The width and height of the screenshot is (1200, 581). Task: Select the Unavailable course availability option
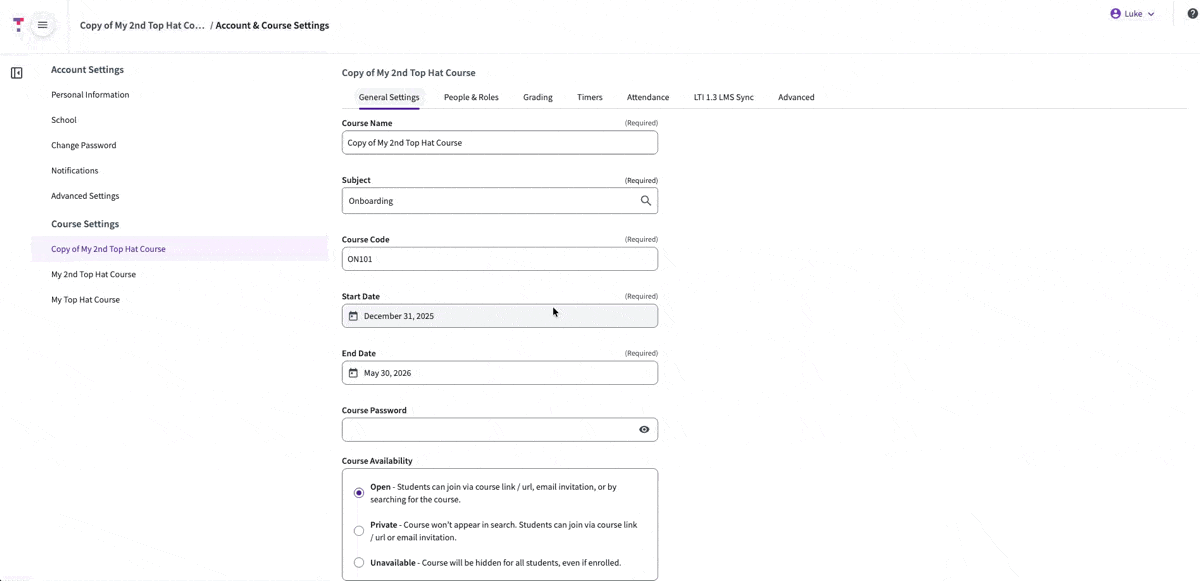click(358, 562)
